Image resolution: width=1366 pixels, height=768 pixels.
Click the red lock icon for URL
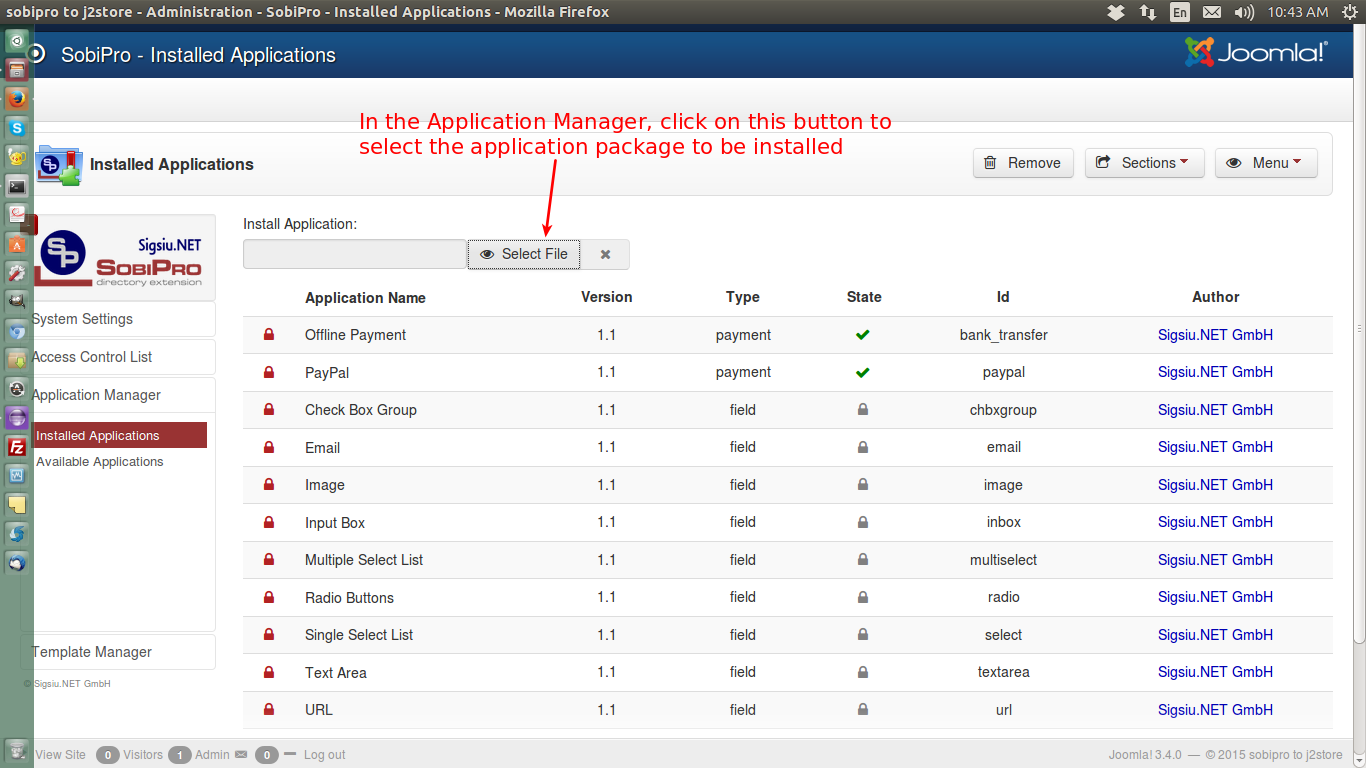pyautogui.click(x=269, y=710)
